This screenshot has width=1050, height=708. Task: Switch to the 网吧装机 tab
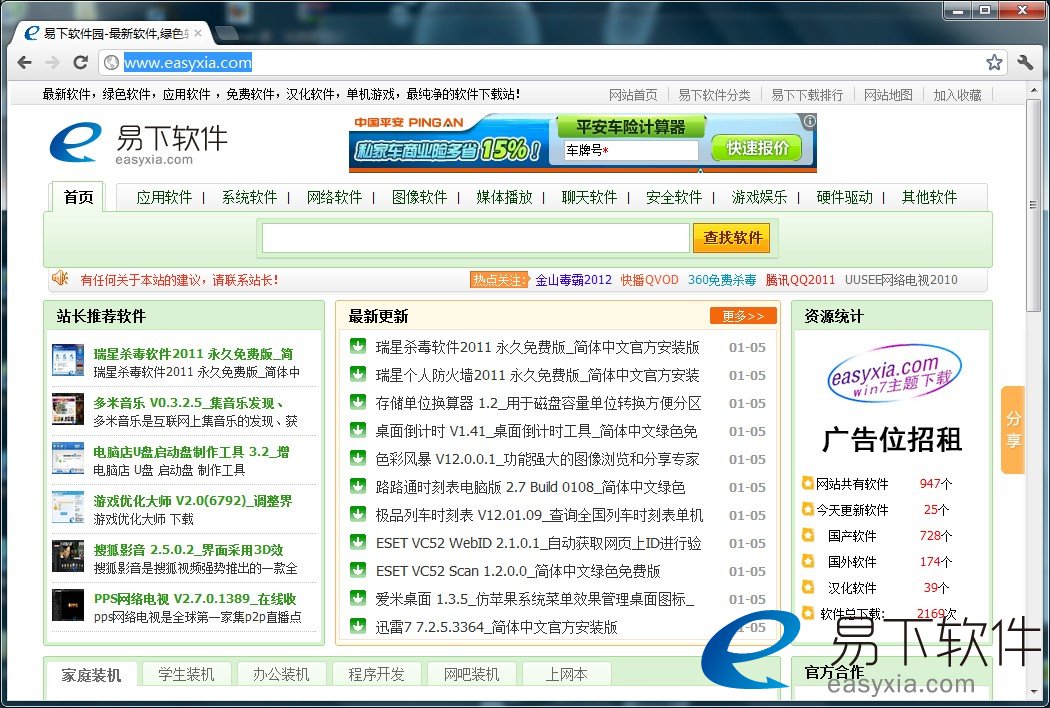471,674
